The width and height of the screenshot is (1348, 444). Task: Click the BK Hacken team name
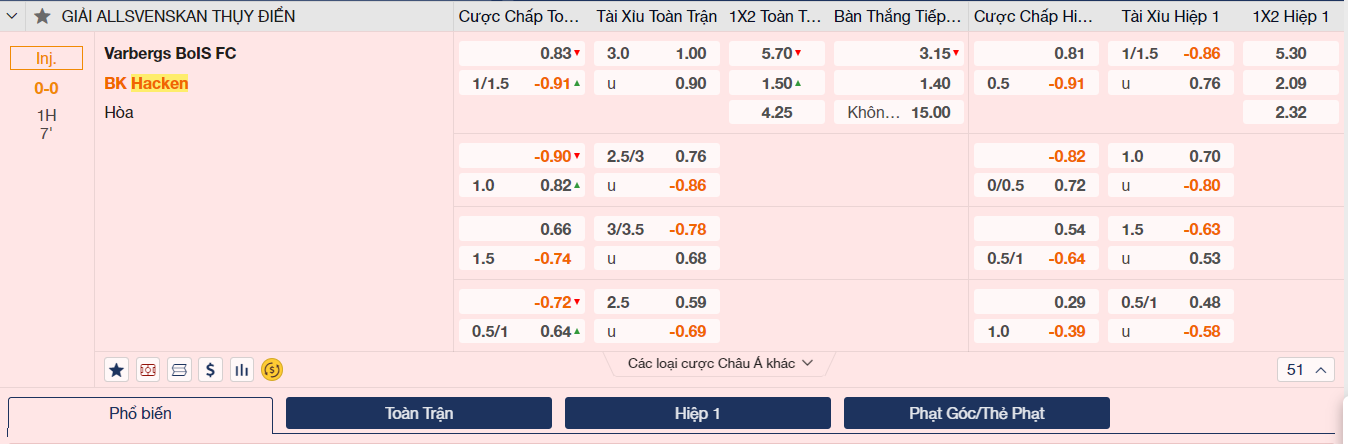tap(146, 84)
